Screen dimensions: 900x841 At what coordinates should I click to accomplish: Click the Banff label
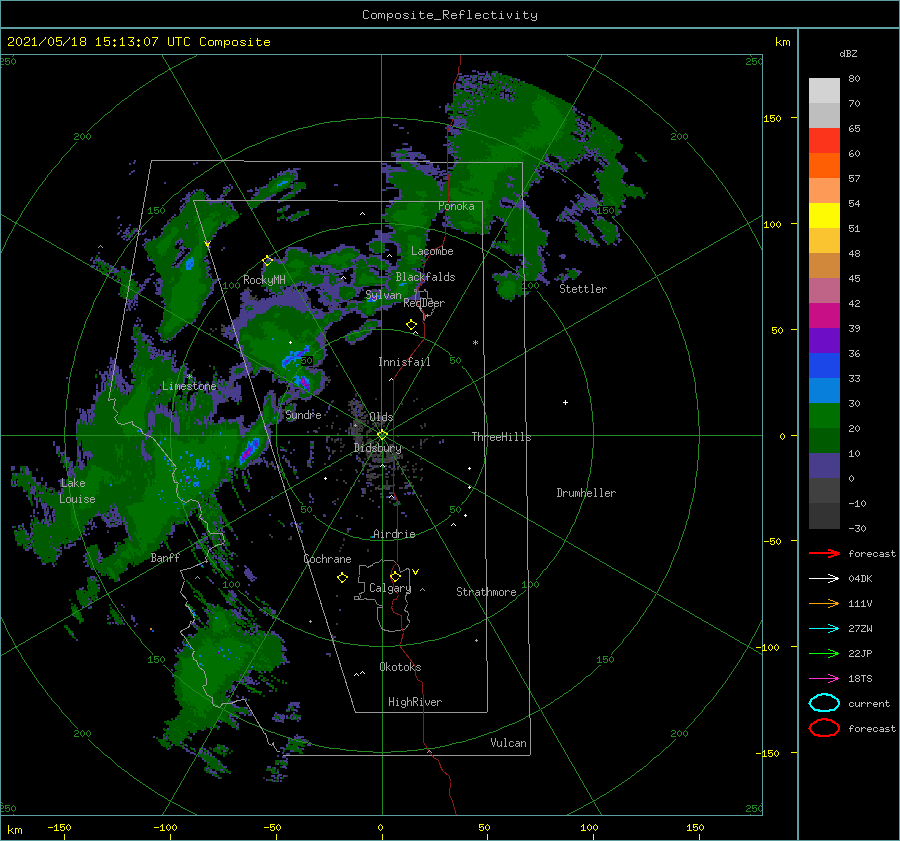click(165, 557)
